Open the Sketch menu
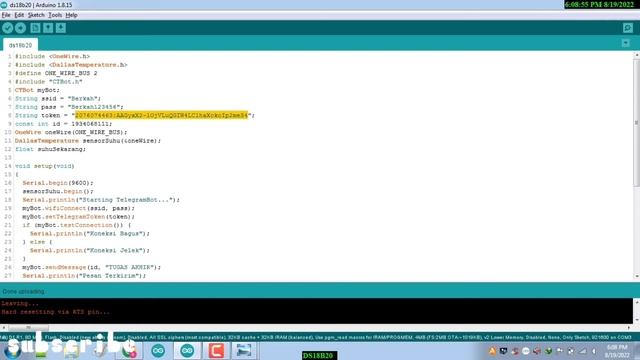Image resolution: width=640 pixels, height=360 pixels. click(x=36, y=15)
